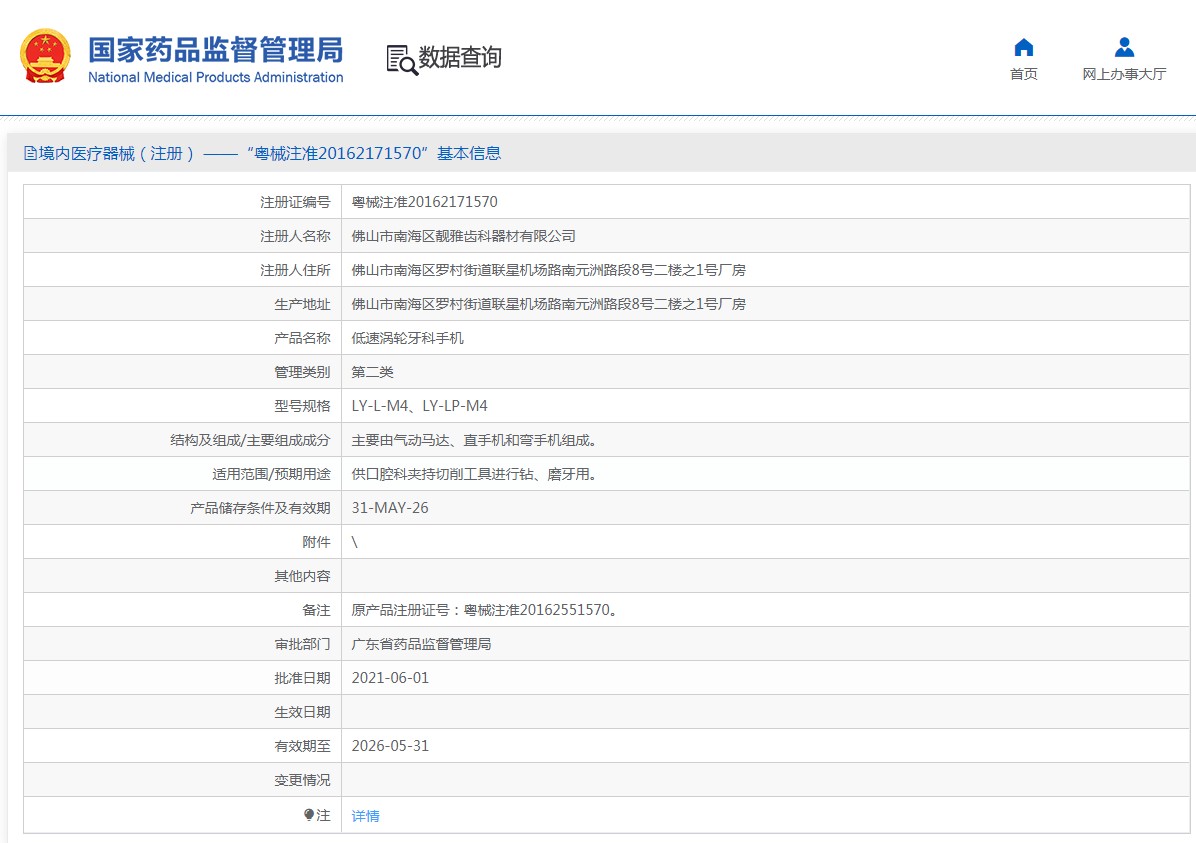Click the national emblem logo
Image resolution: width=1196 pixels, height=843 pixels.
point(45,56)
